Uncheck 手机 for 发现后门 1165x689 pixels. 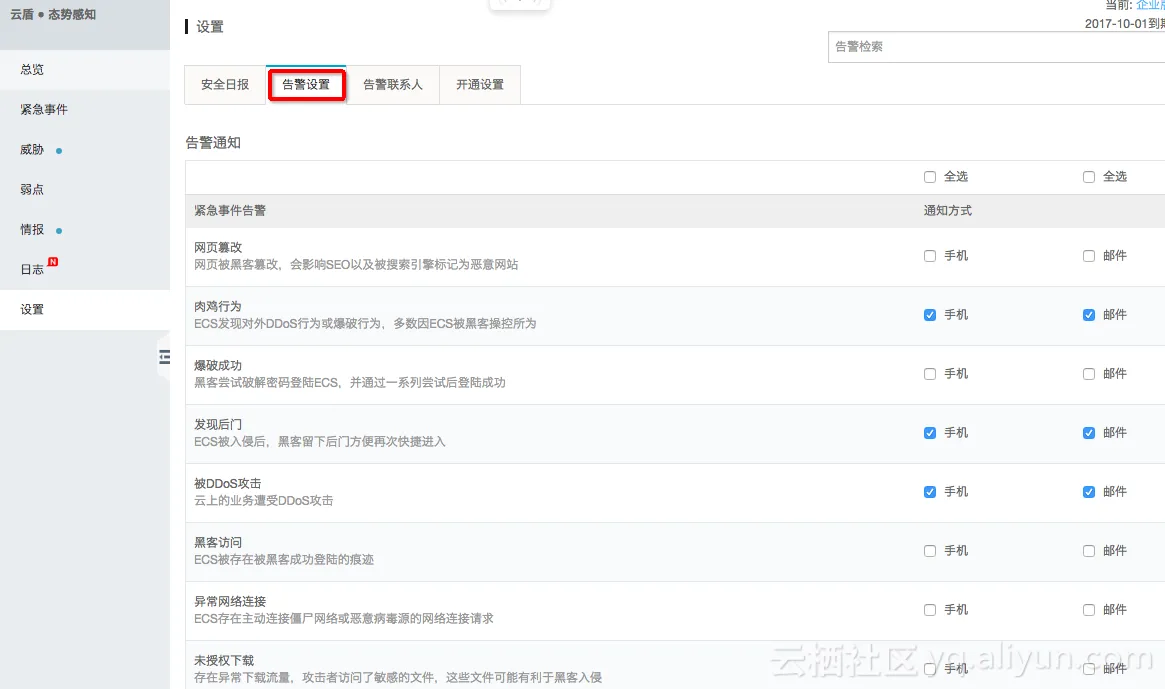(x=929, y=433)
